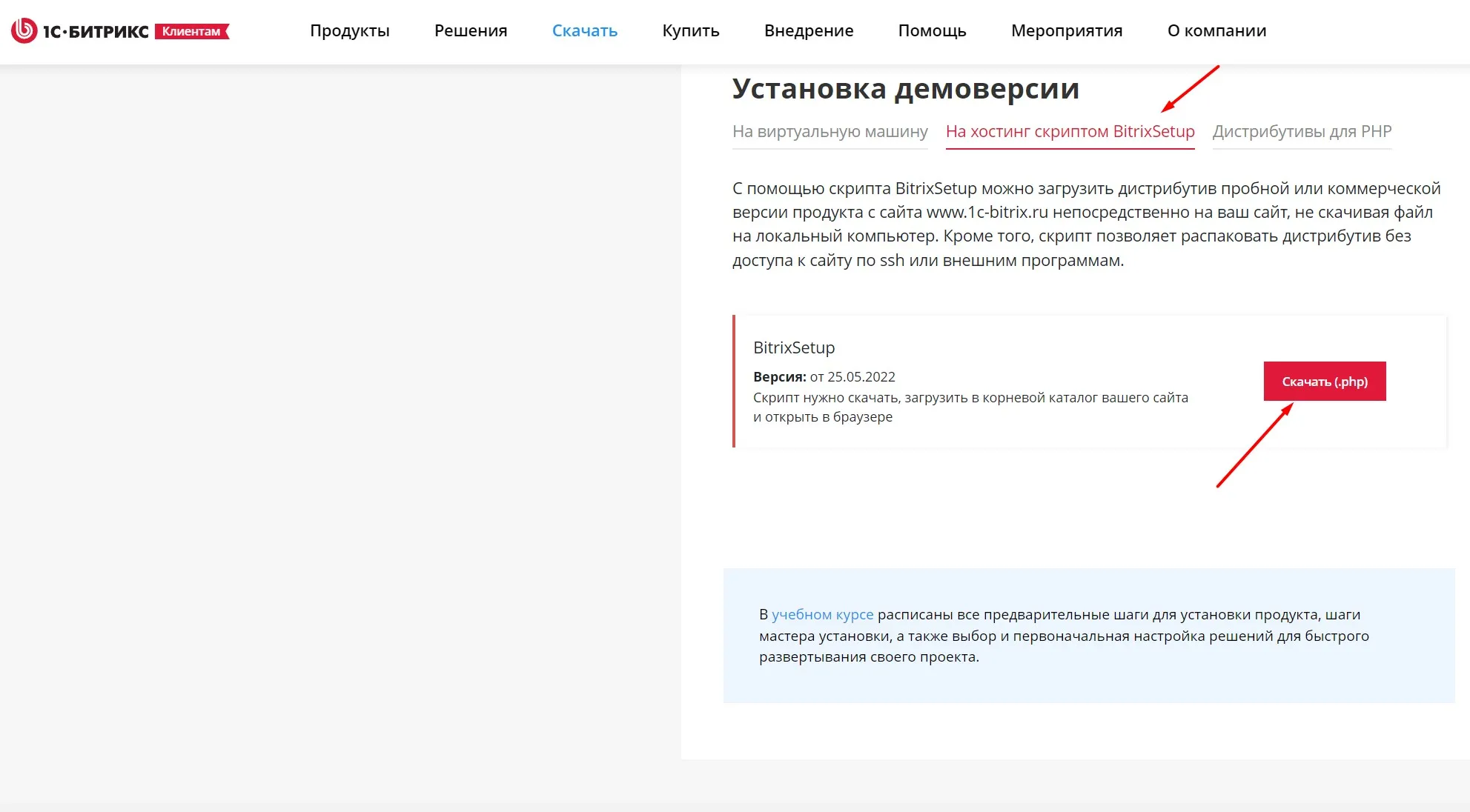The image size is (1470, 812).
Task: Open the Скачать menu item
Action: pos(585,30)
